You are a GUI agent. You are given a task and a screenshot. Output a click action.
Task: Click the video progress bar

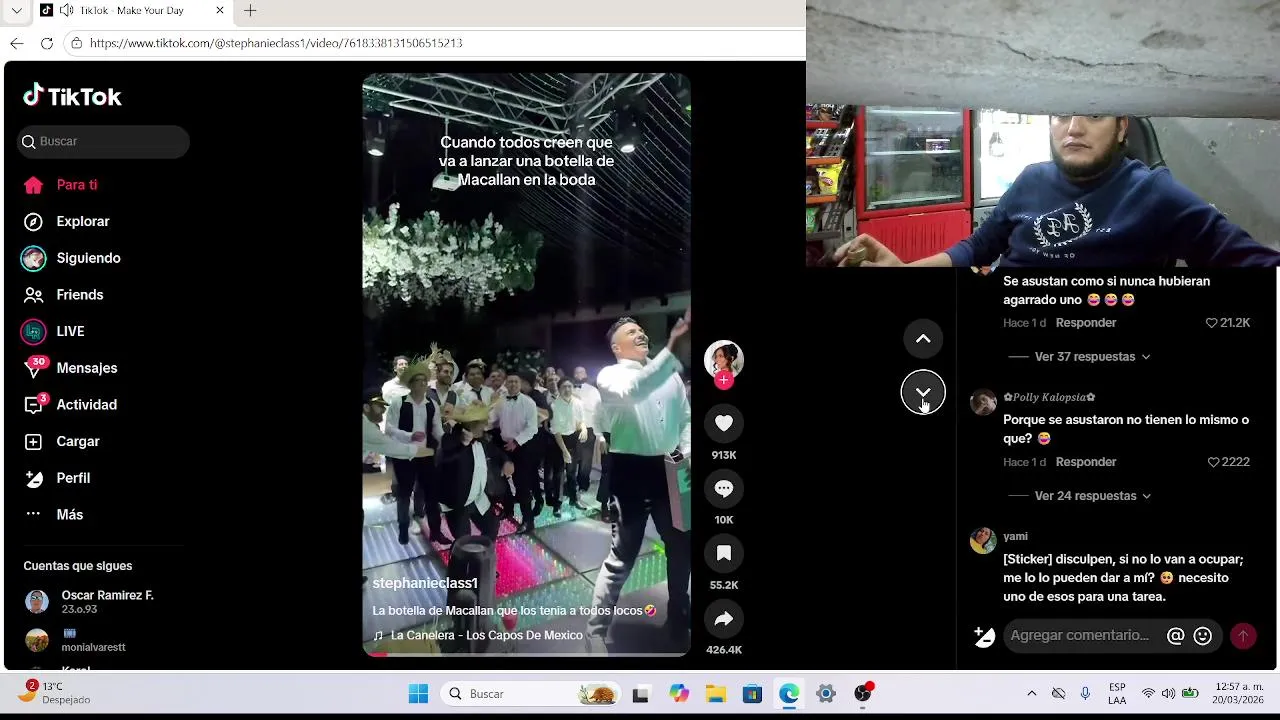(x=526, y=654)
